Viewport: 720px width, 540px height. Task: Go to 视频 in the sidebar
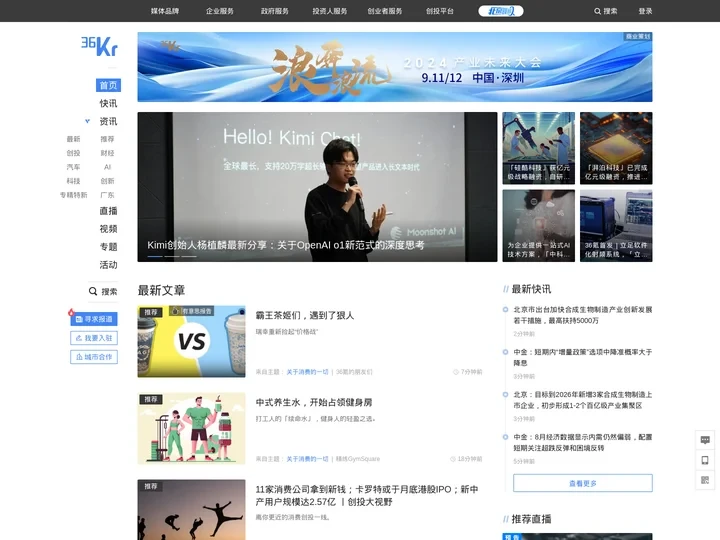point(108,229)
